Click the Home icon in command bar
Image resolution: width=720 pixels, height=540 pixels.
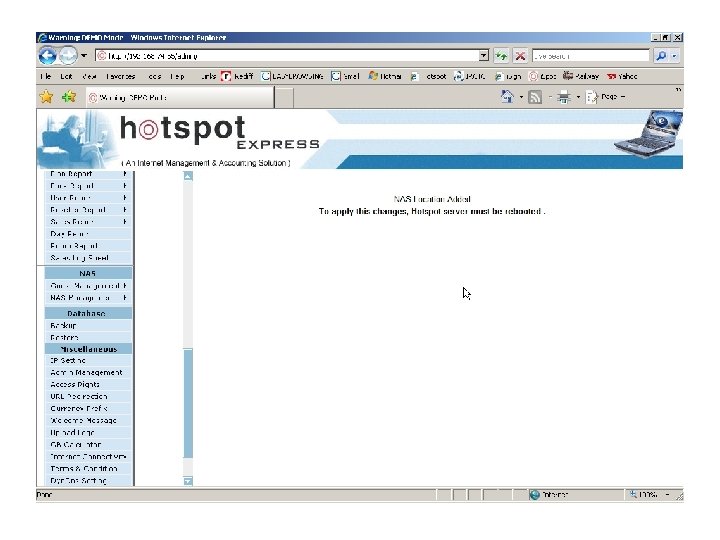coord(507,97)
